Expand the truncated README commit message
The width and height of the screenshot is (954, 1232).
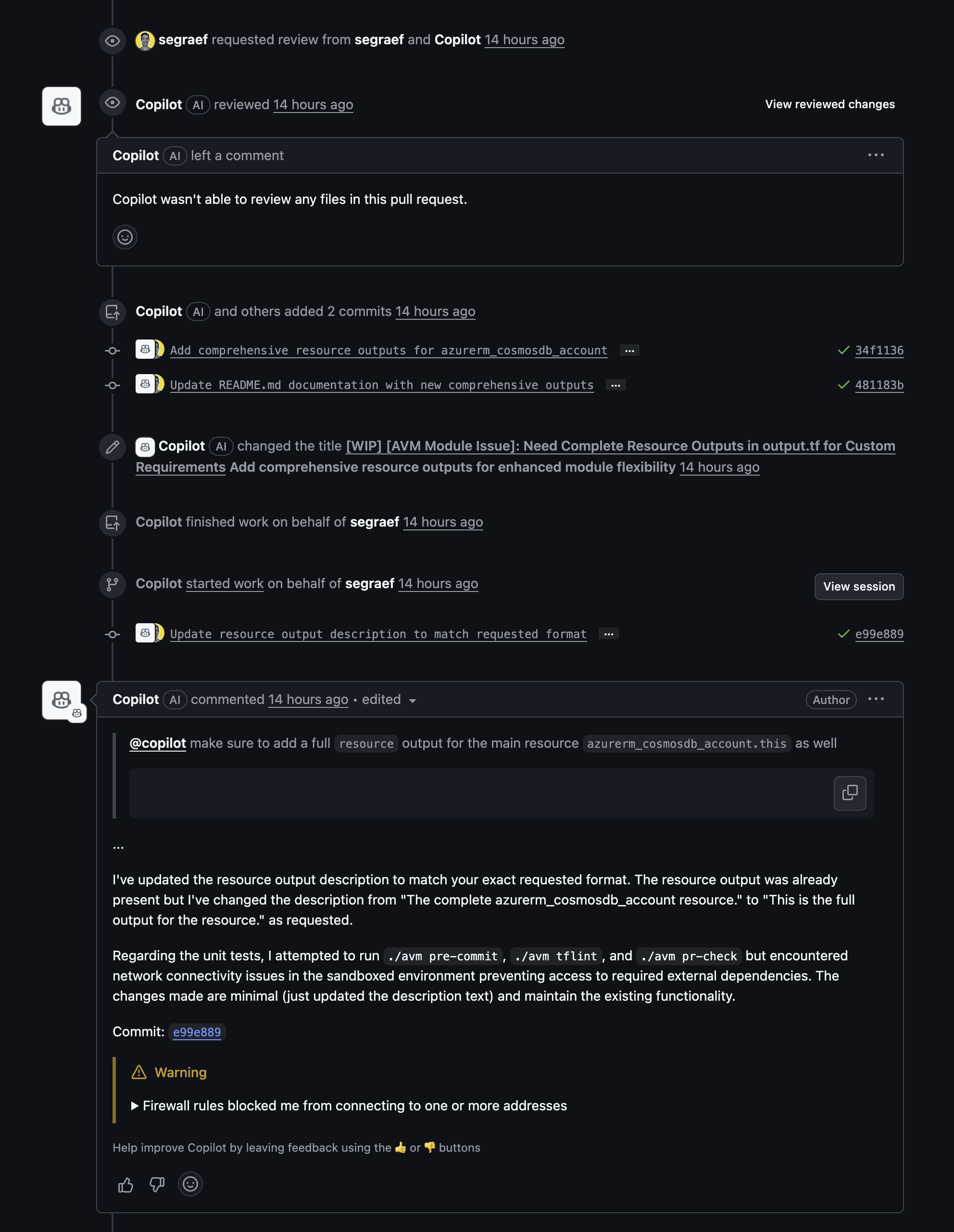tap(615, 385)
